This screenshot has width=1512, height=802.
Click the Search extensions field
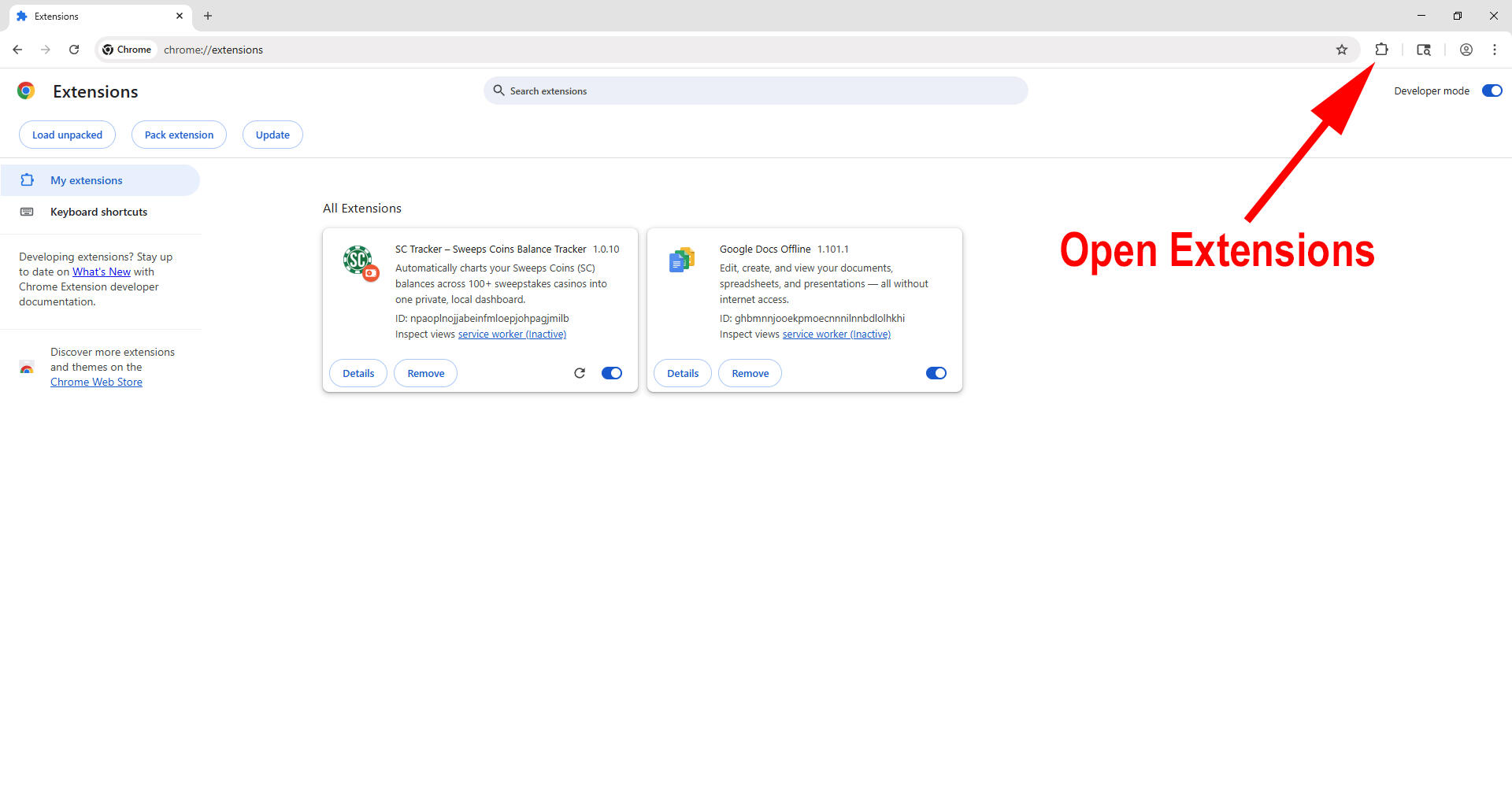[x=756, y=91]
